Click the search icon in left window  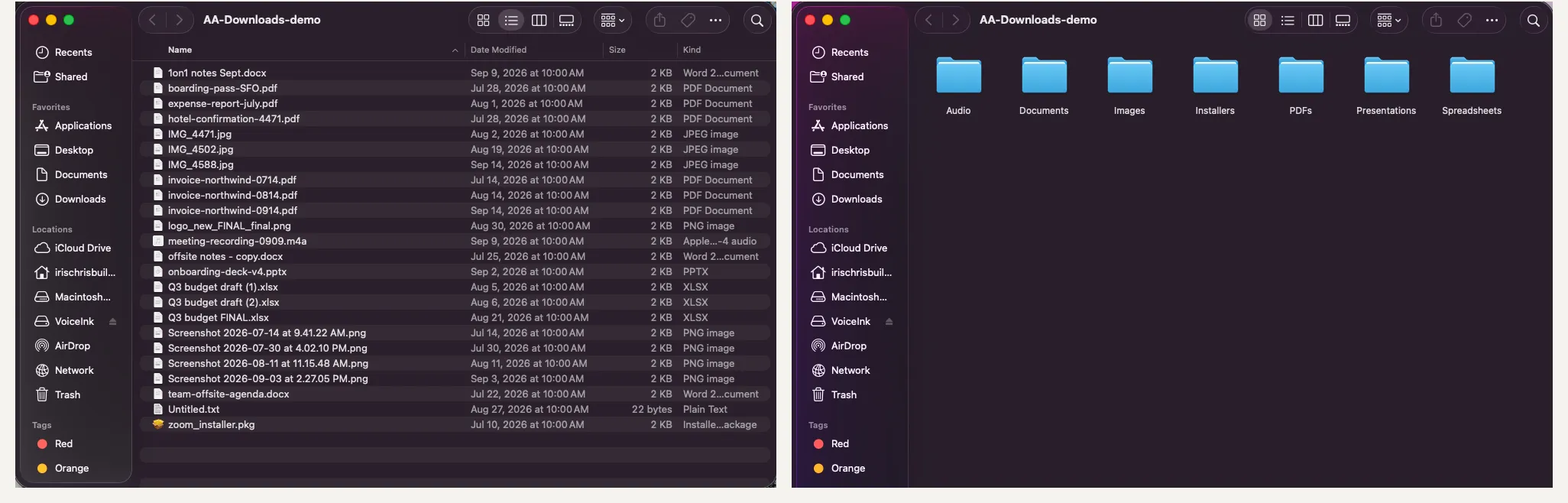coord(756,21)
